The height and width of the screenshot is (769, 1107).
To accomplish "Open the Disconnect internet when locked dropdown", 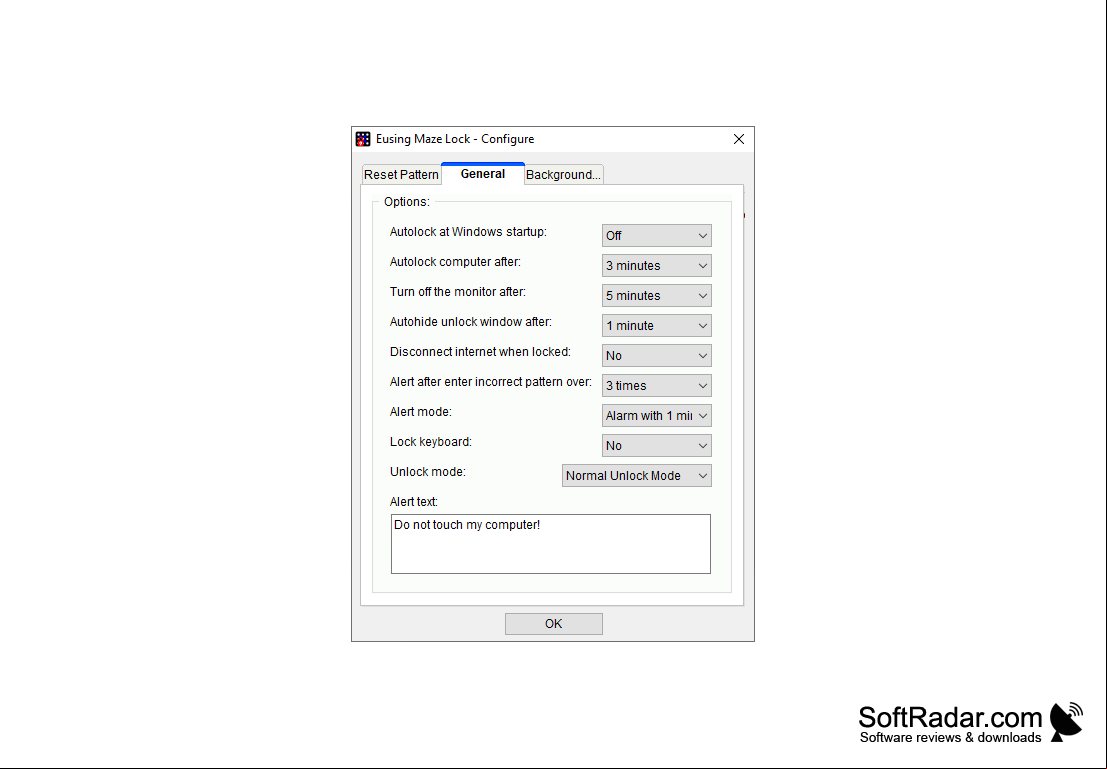I will (657, 356).
